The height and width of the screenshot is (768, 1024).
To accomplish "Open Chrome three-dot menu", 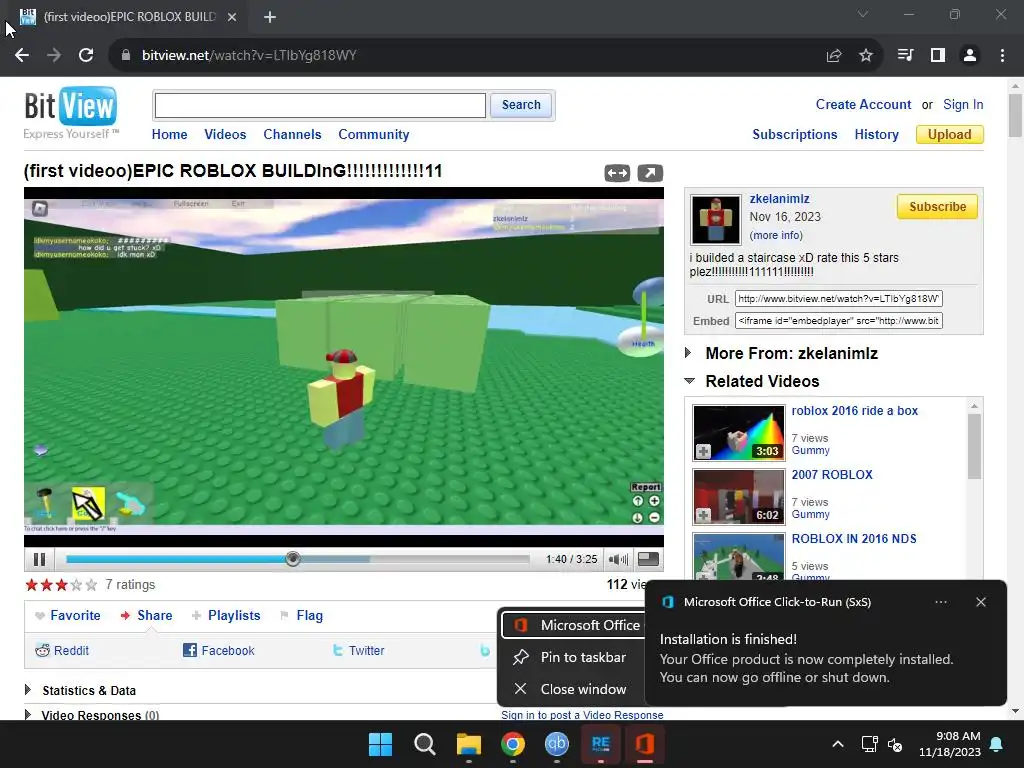I will (x=1002, y=56).
